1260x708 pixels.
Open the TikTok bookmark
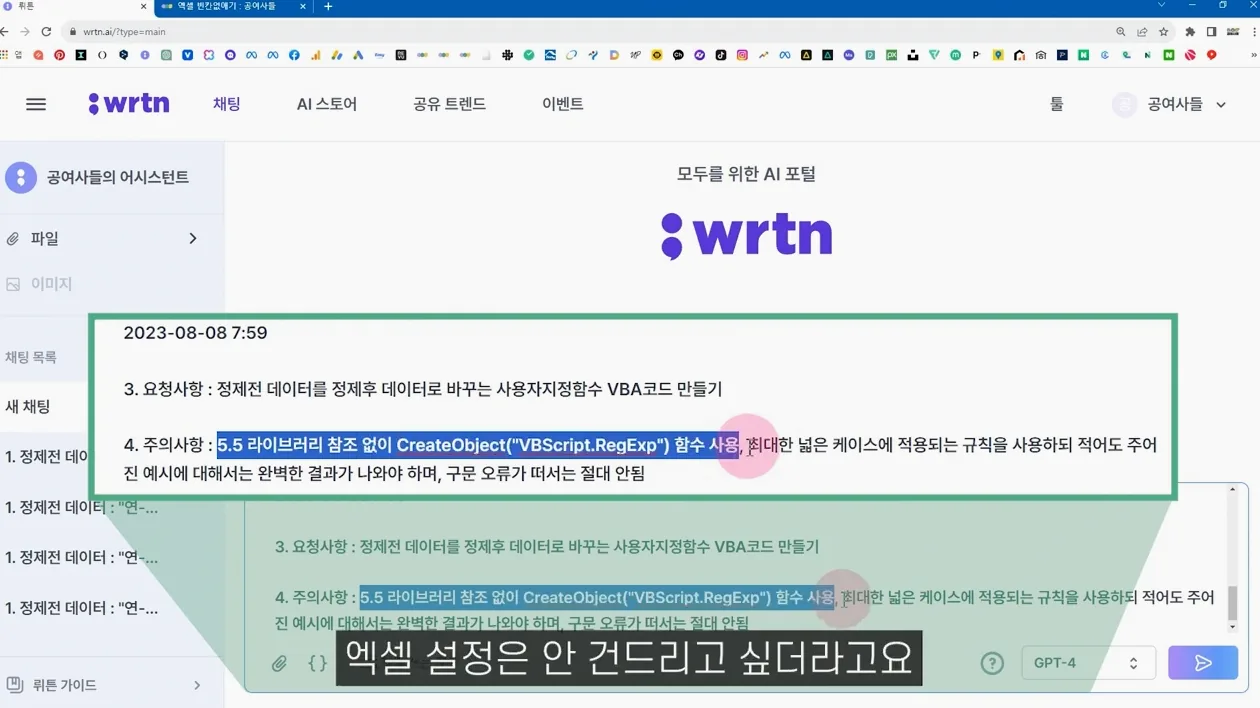click(720, 55)
